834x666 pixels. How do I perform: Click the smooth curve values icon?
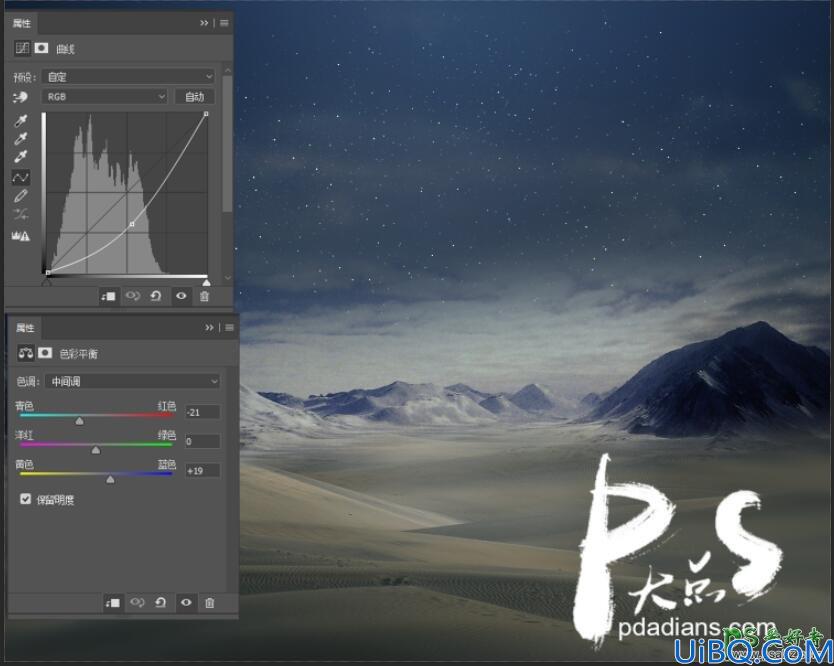pyautogui.click(x=20, y=215)
